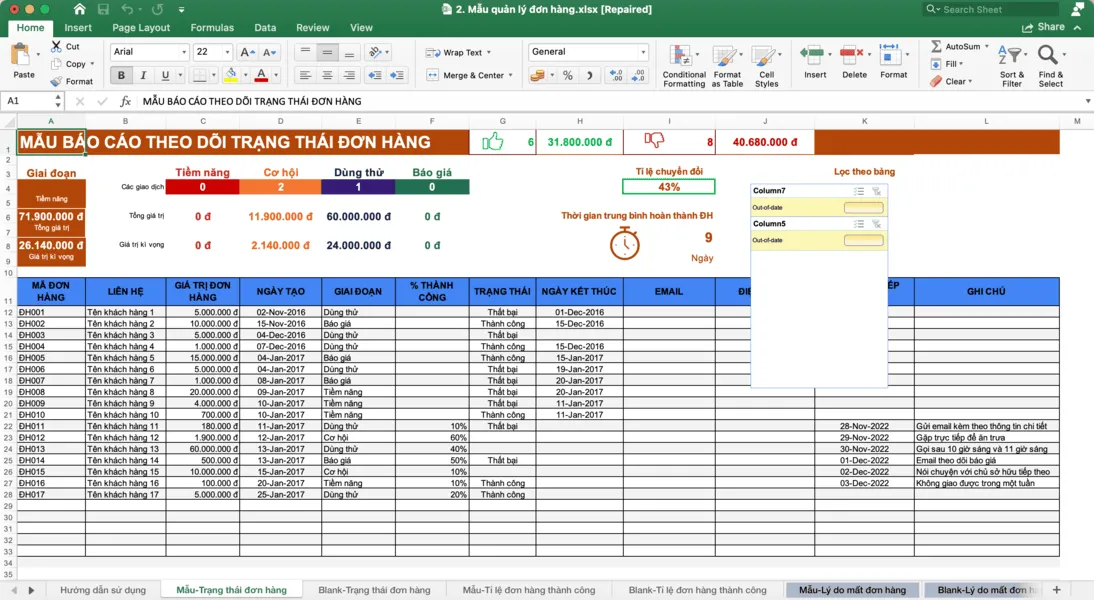
Task: Toggle multi-select on the Column7 slicer
Action: (x=858, y=191)
